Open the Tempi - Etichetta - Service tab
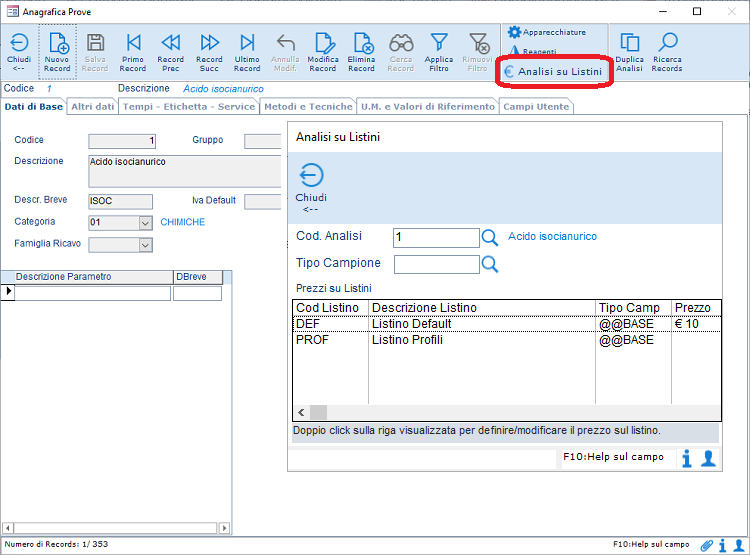The width and height of the screenshot is (750, 555). pyautogui.click(x=189, y=107)
